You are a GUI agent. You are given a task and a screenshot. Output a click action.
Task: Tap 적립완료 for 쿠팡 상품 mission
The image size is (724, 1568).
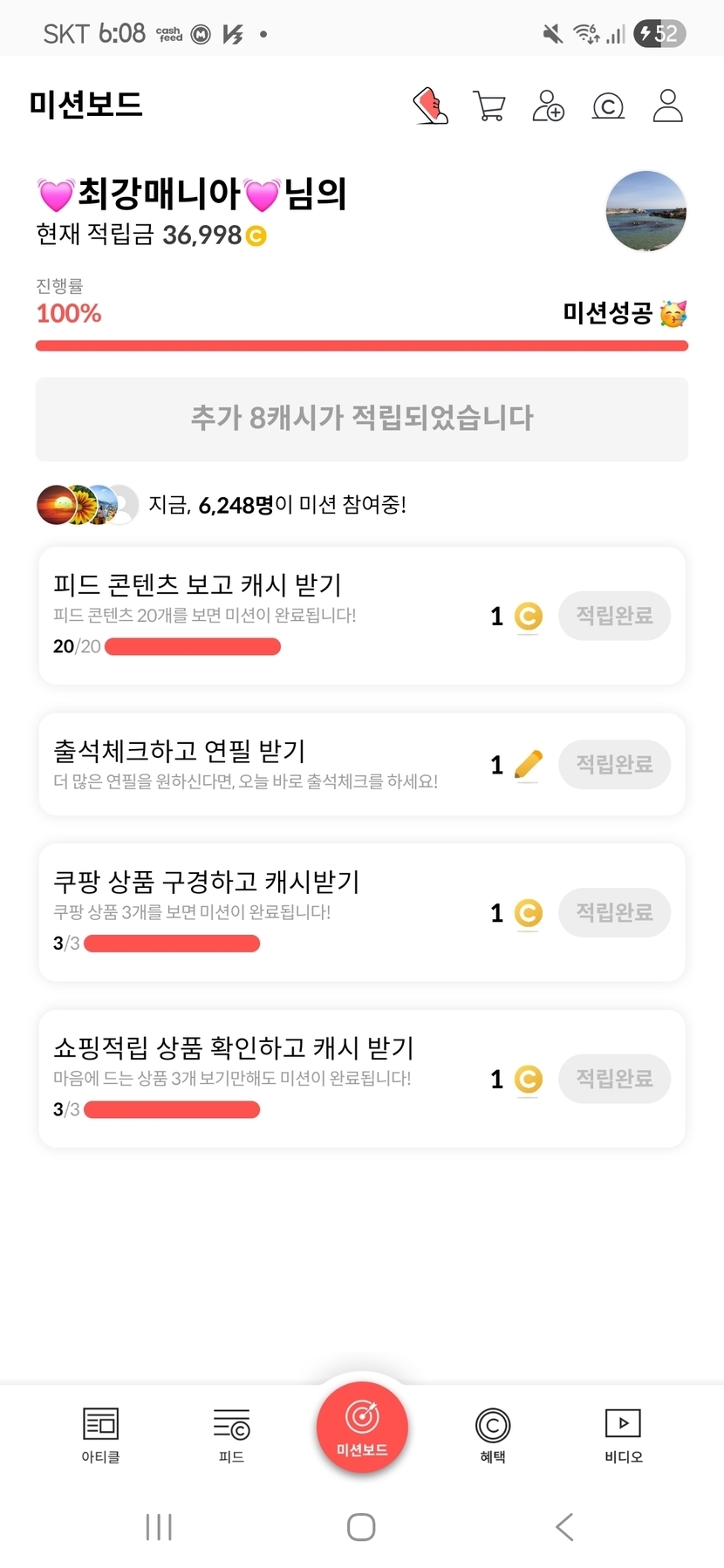point(614,913)
